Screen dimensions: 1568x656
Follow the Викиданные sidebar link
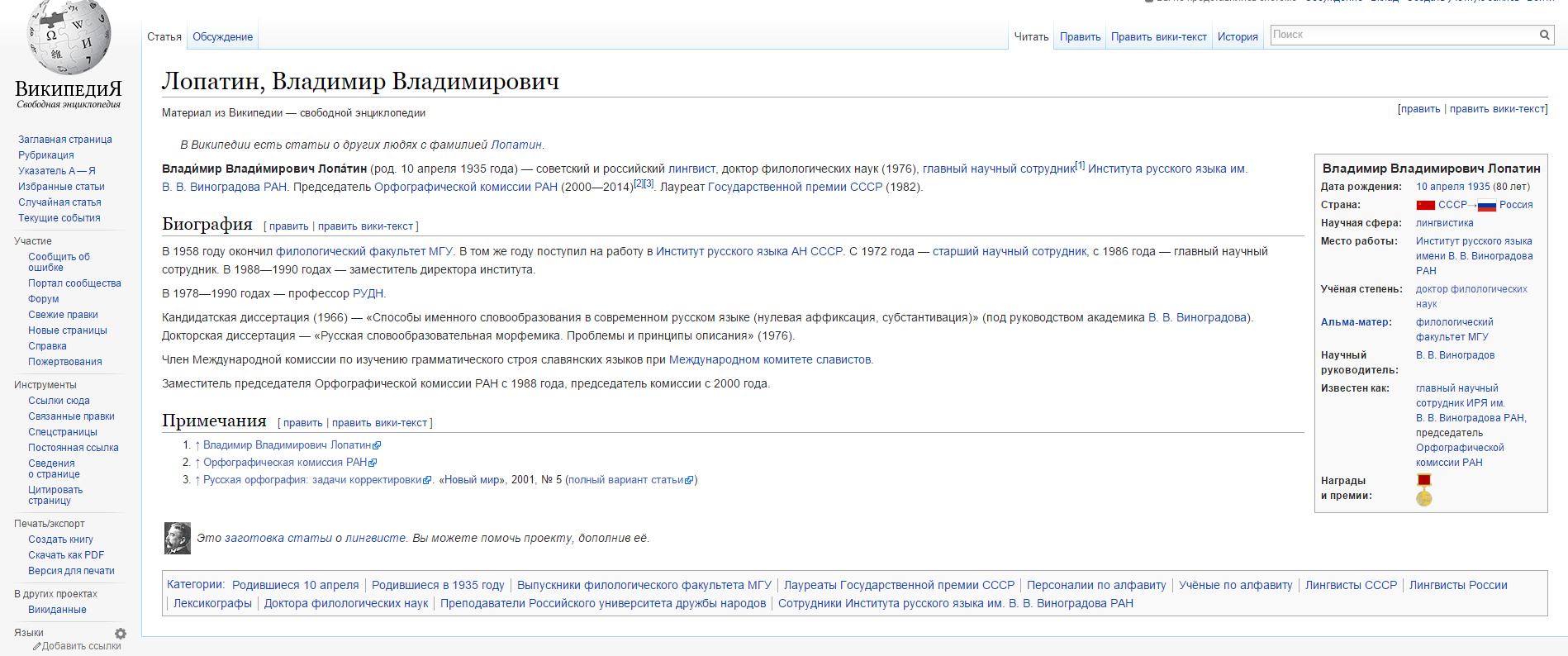(x=57, y=610)
